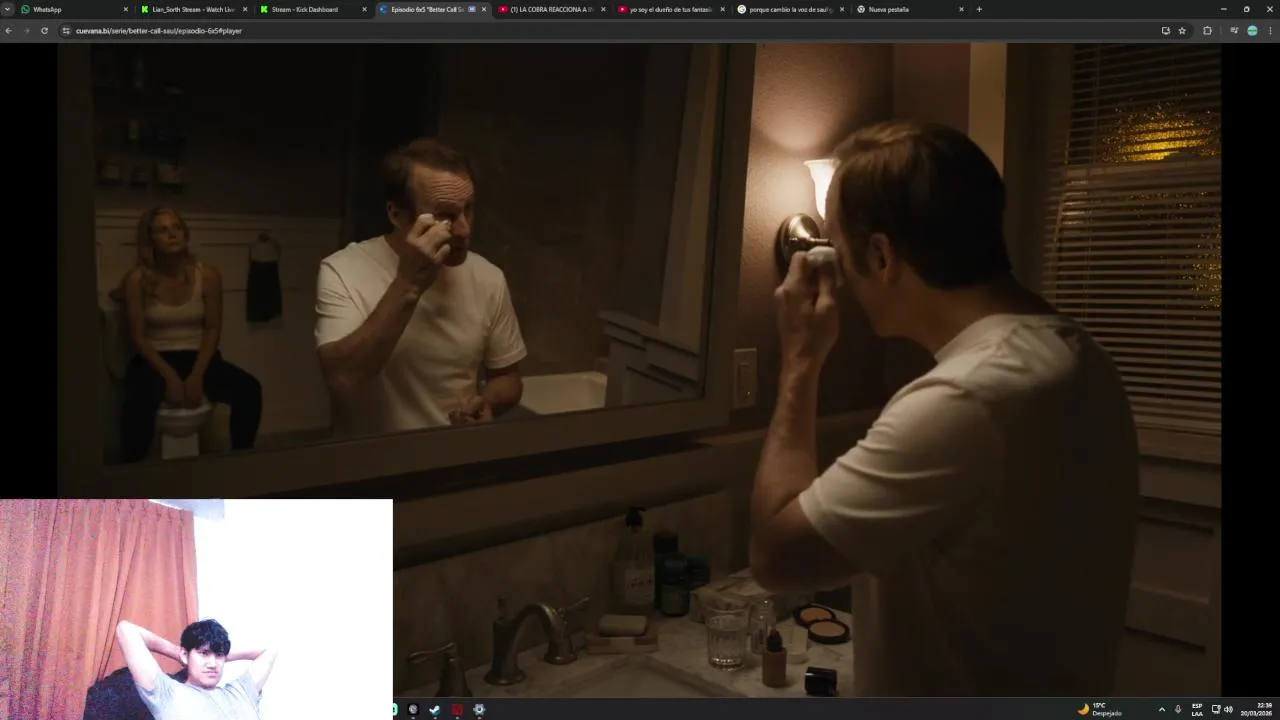This screenshot has width=1280, height=720.
Task: Open the settings gear taskbar icon
Action: (x=479, y=710)
